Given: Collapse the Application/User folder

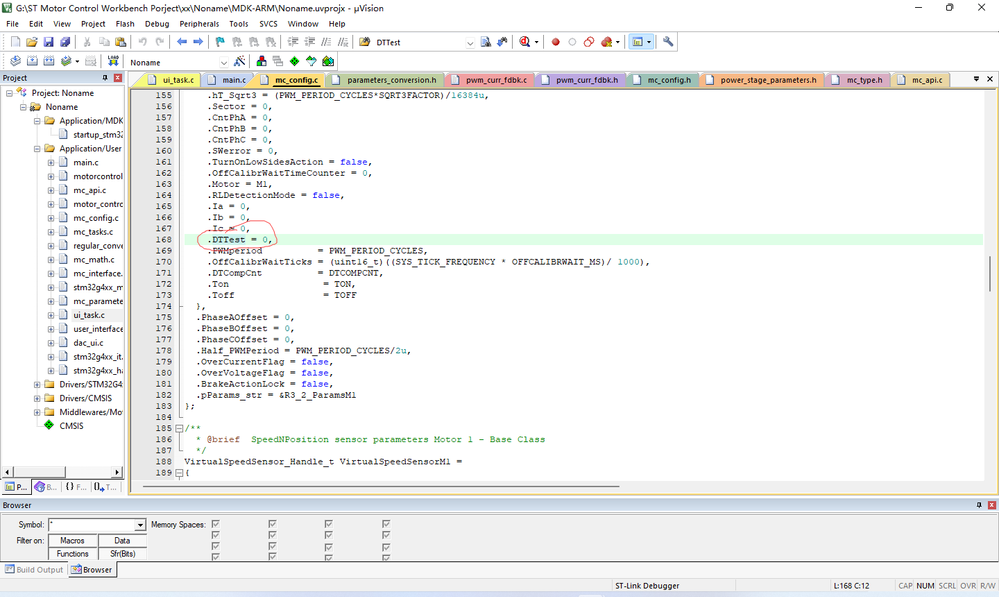Looking at the screenshot, I should 37,149.
